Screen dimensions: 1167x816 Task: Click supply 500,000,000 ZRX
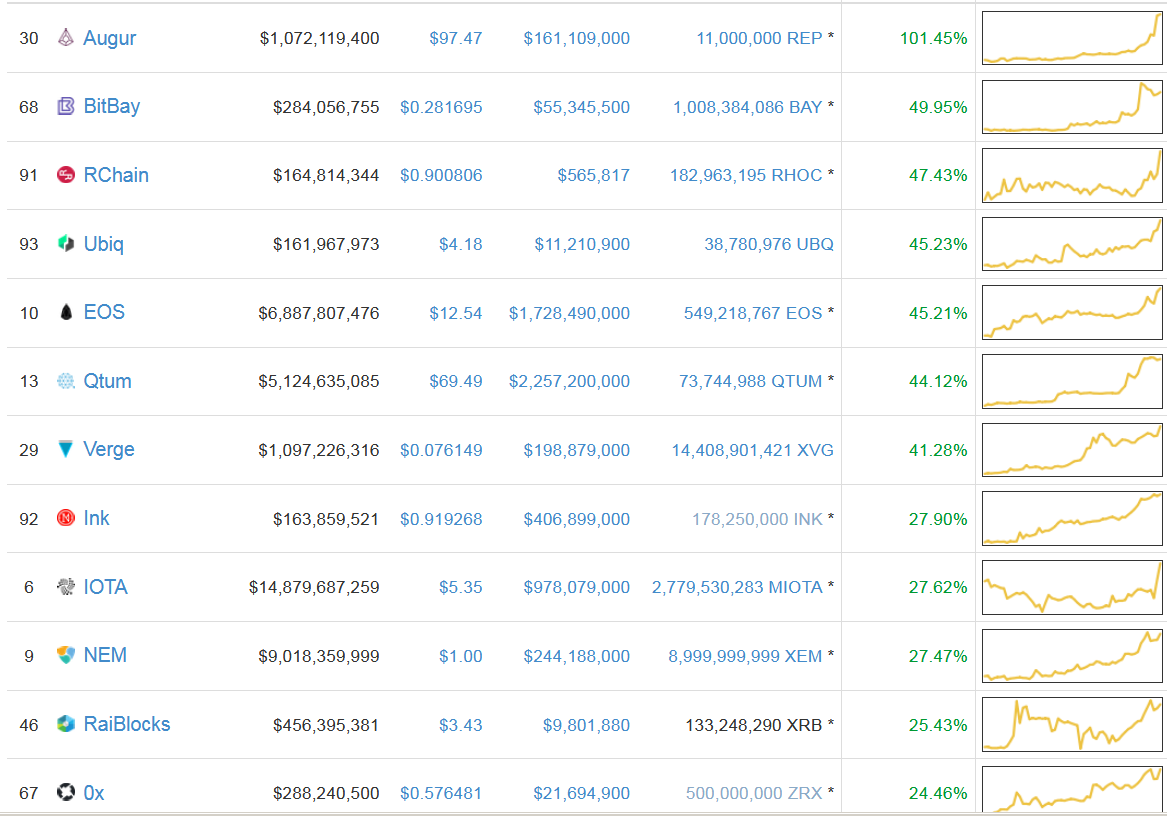pyautogui.click(x=754, y=794)
